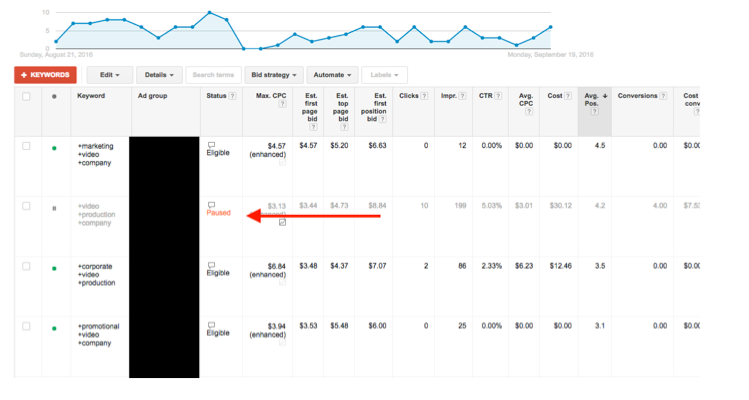Click the Keyword column header
Image resolution: width=749 pixels, height=400 pixels.
[91, 96]
